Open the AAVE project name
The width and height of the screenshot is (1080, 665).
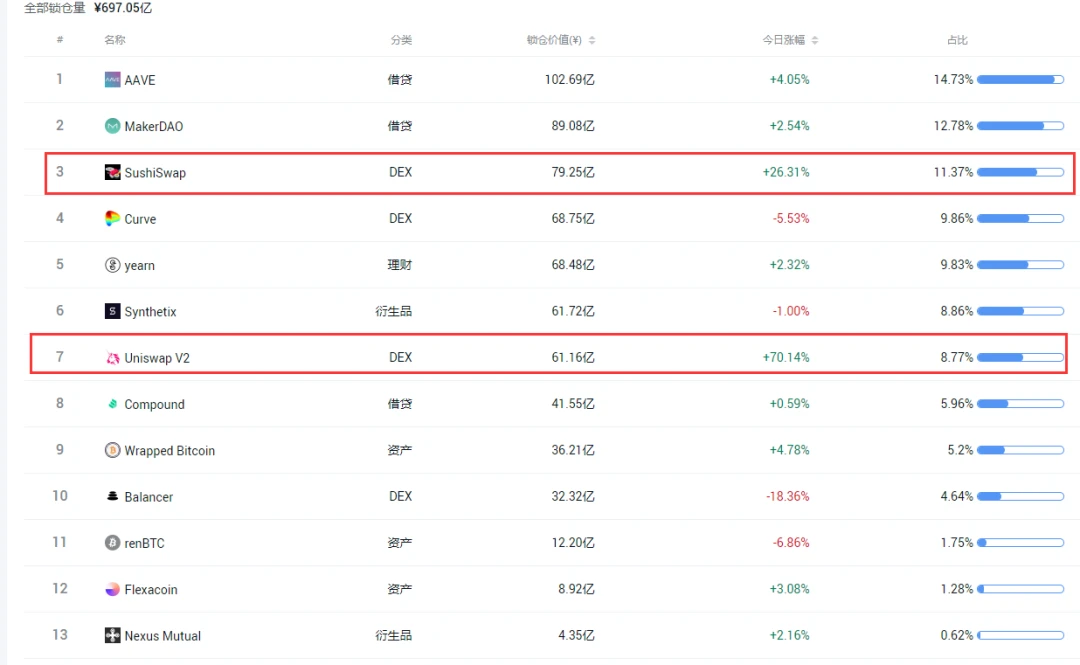click(140, 80)
